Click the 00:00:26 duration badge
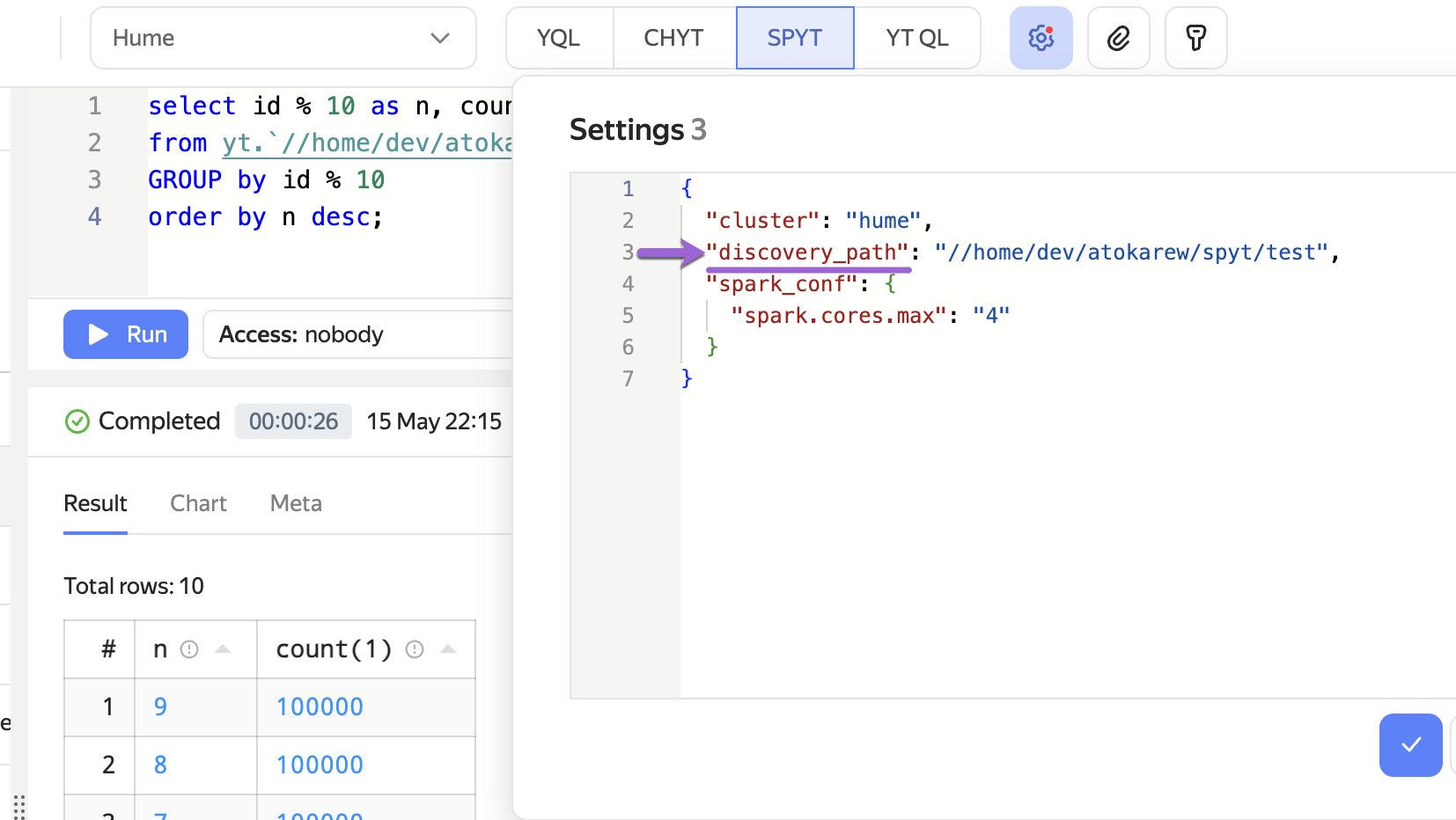This screenshot has height=820, width=1456. pyautogui.click(x=293, y=421)
